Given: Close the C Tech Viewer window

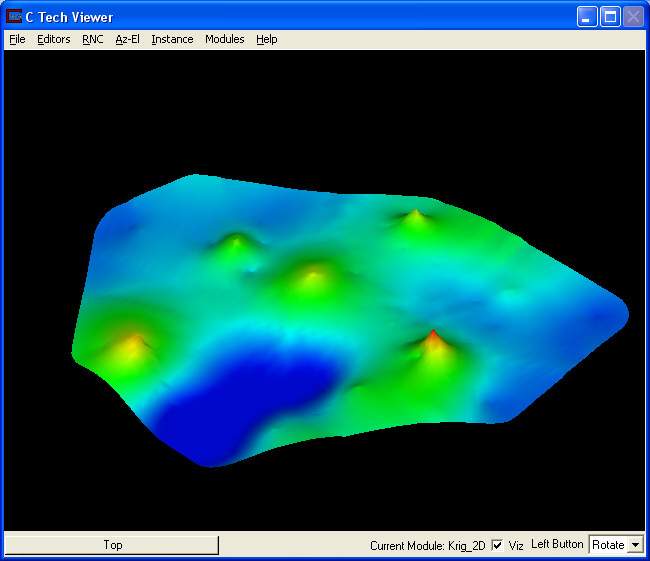Looking at the screenshot, I should pos(633,17).
